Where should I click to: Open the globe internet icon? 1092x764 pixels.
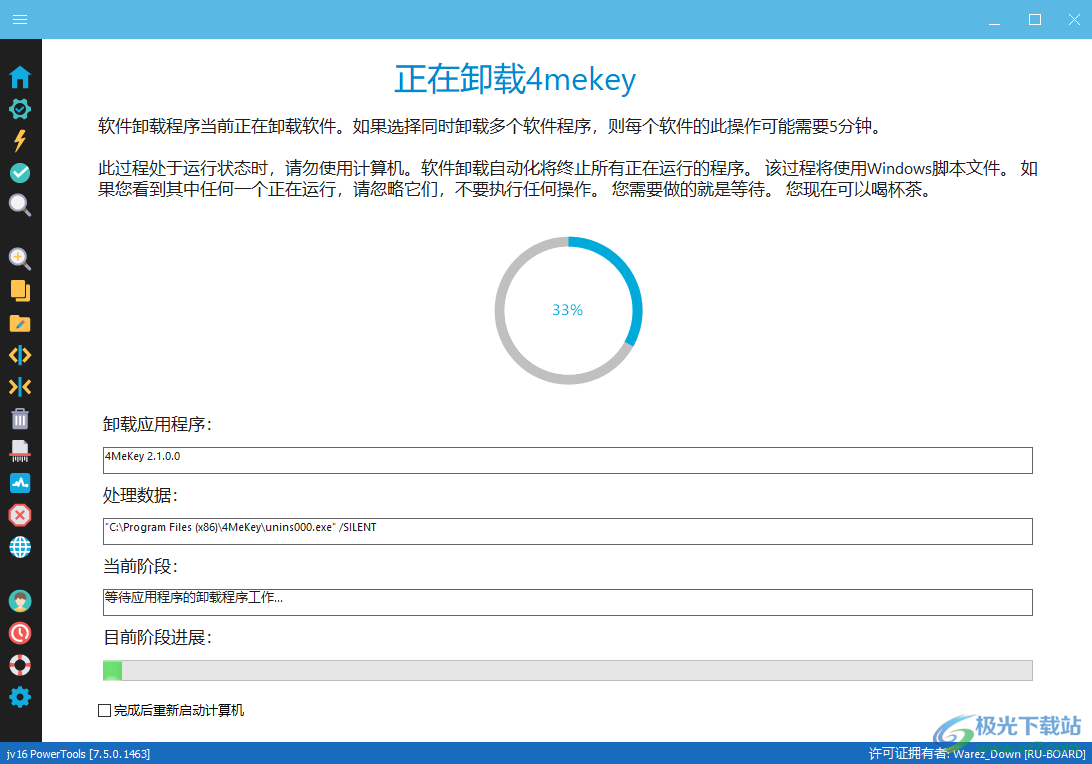pyautogui.click(x=20, y=547)
